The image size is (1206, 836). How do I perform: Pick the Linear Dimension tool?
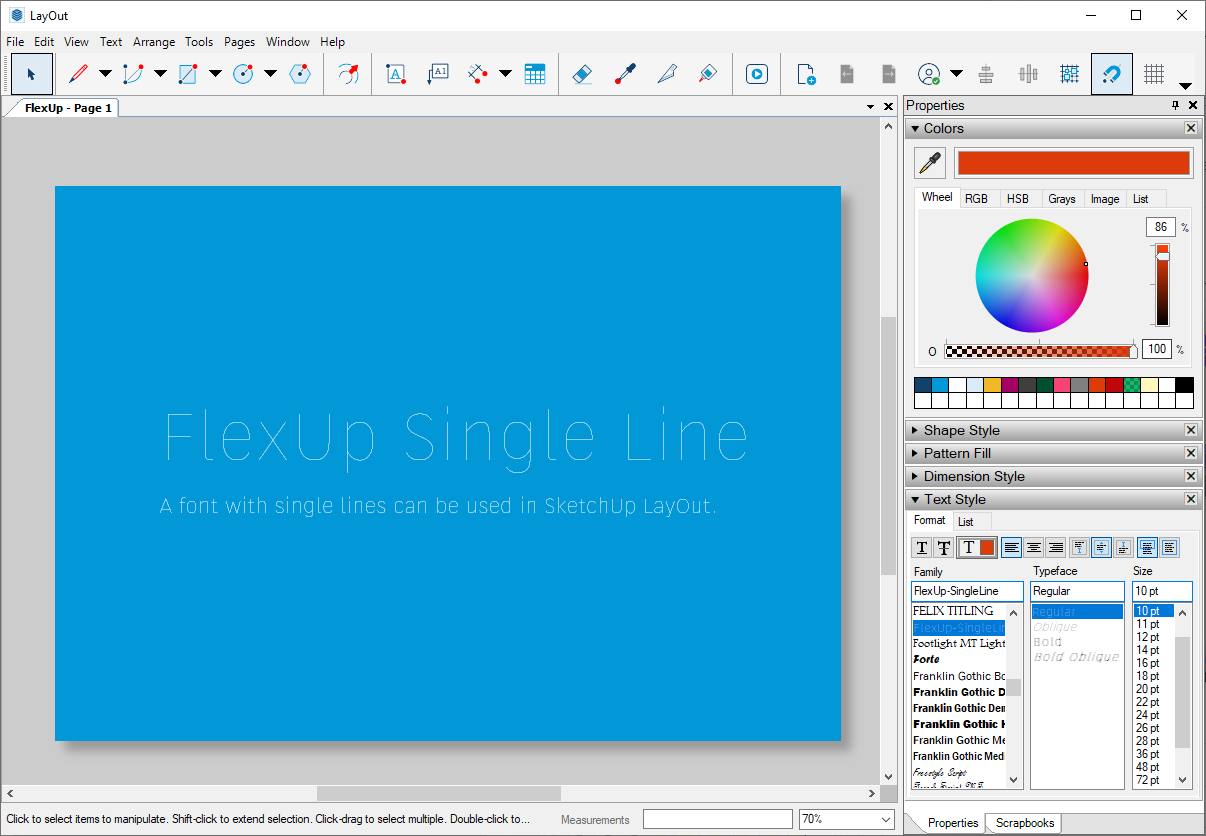click(478, 74)
